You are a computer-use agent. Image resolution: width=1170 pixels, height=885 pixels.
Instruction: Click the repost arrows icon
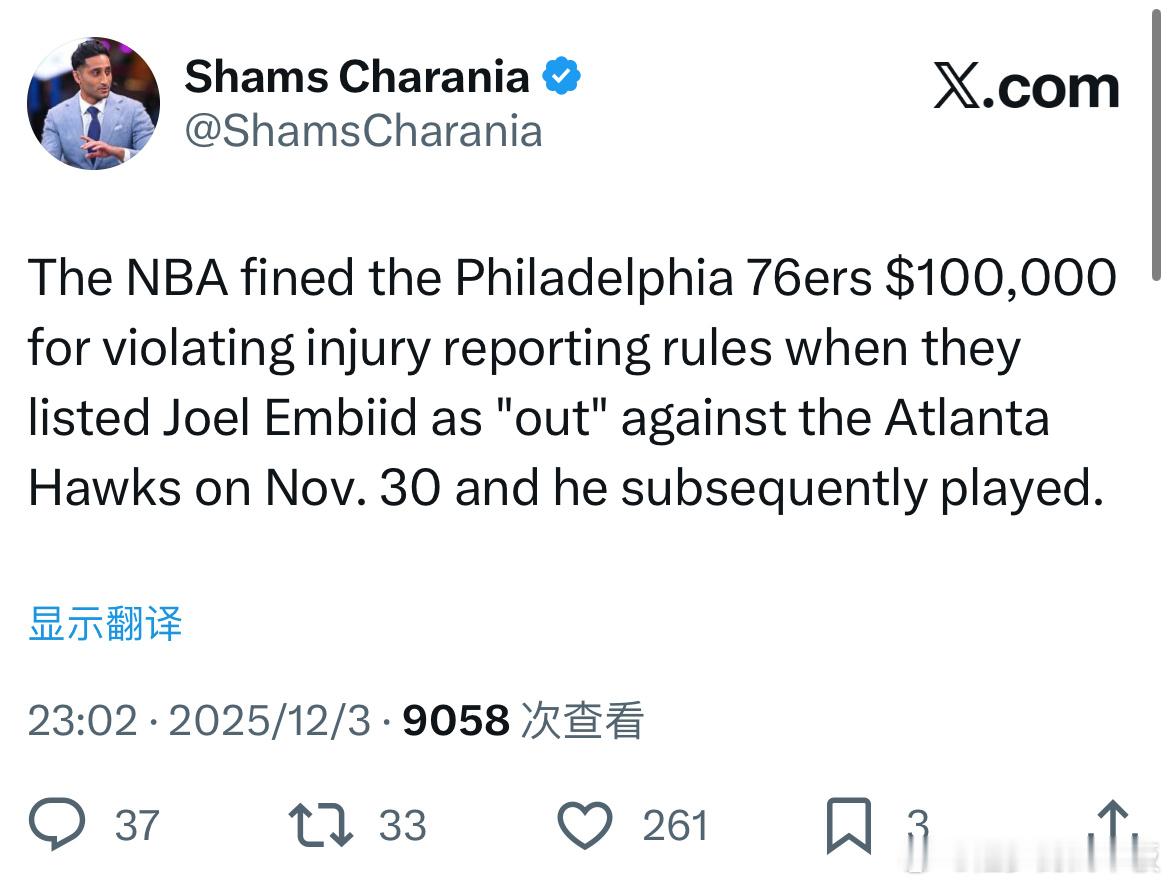point(322,825)
